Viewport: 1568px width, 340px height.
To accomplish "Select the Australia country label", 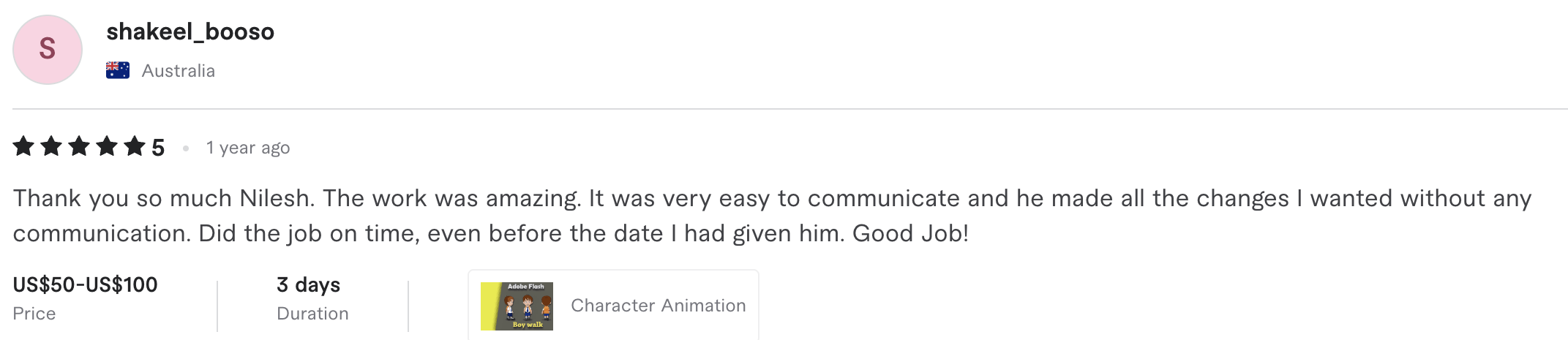I will [x=179, y=71].
